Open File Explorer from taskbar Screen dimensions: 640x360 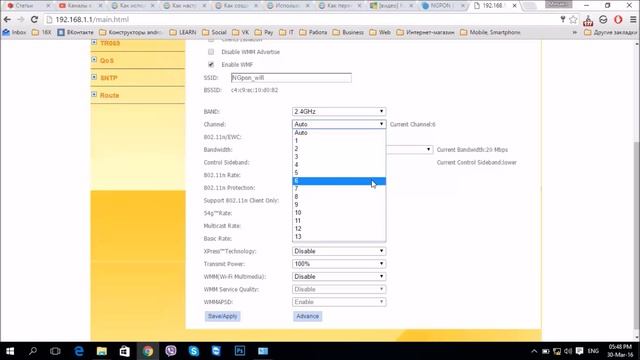102,351
